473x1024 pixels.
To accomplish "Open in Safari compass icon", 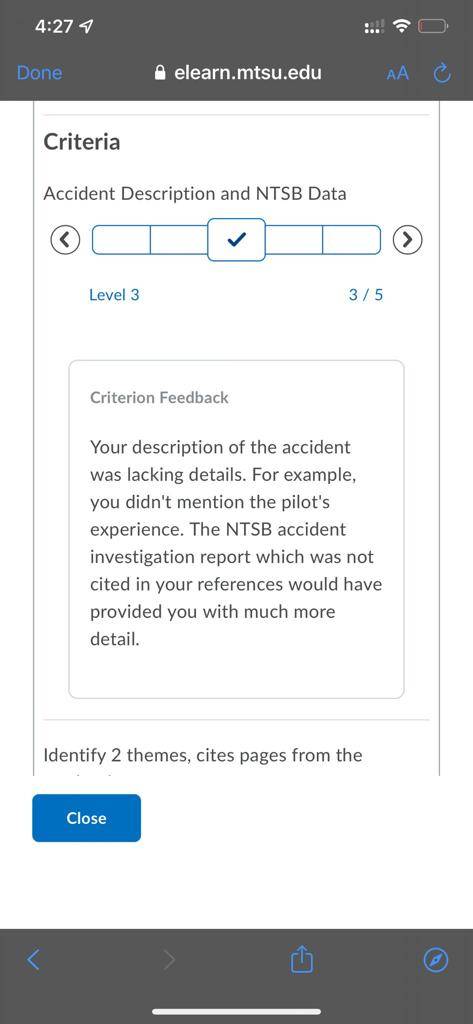I will (436, 960).
